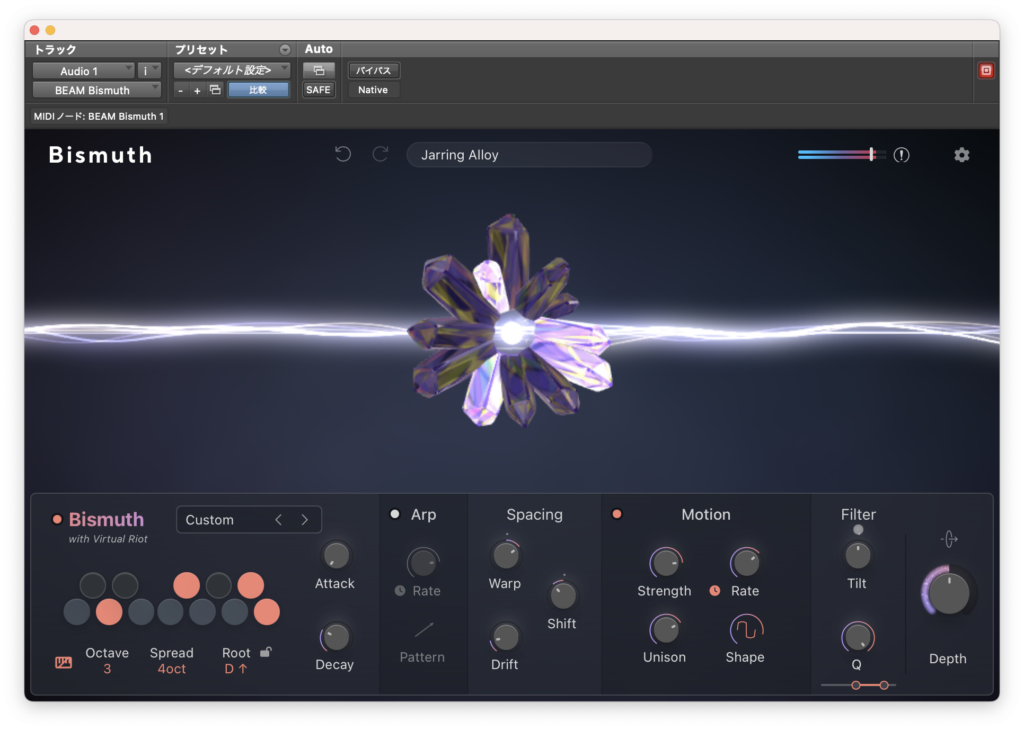Toggle the Bismuth module power dot

point(57,520)
